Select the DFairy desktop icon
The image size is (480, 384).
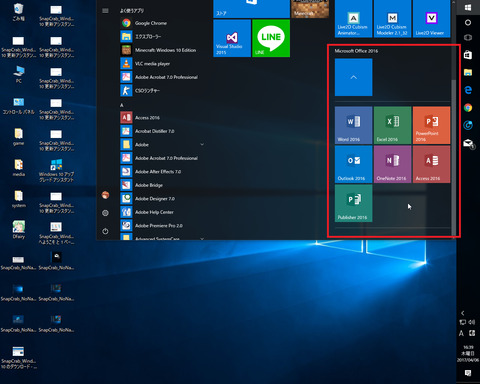tap(19, 230)
